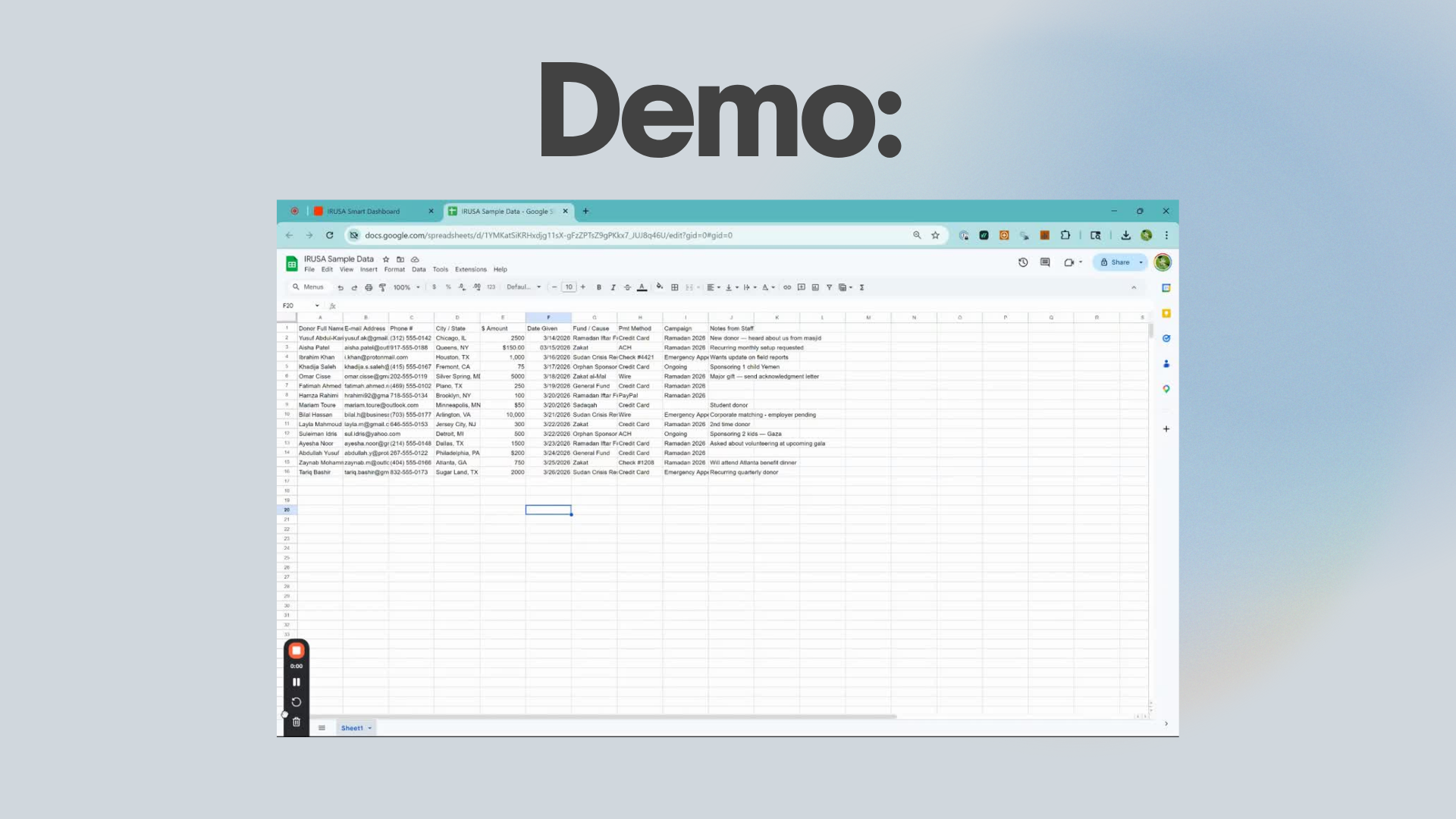Toggle strikethrough formatting
The image size is (1456, 819).
627,287
